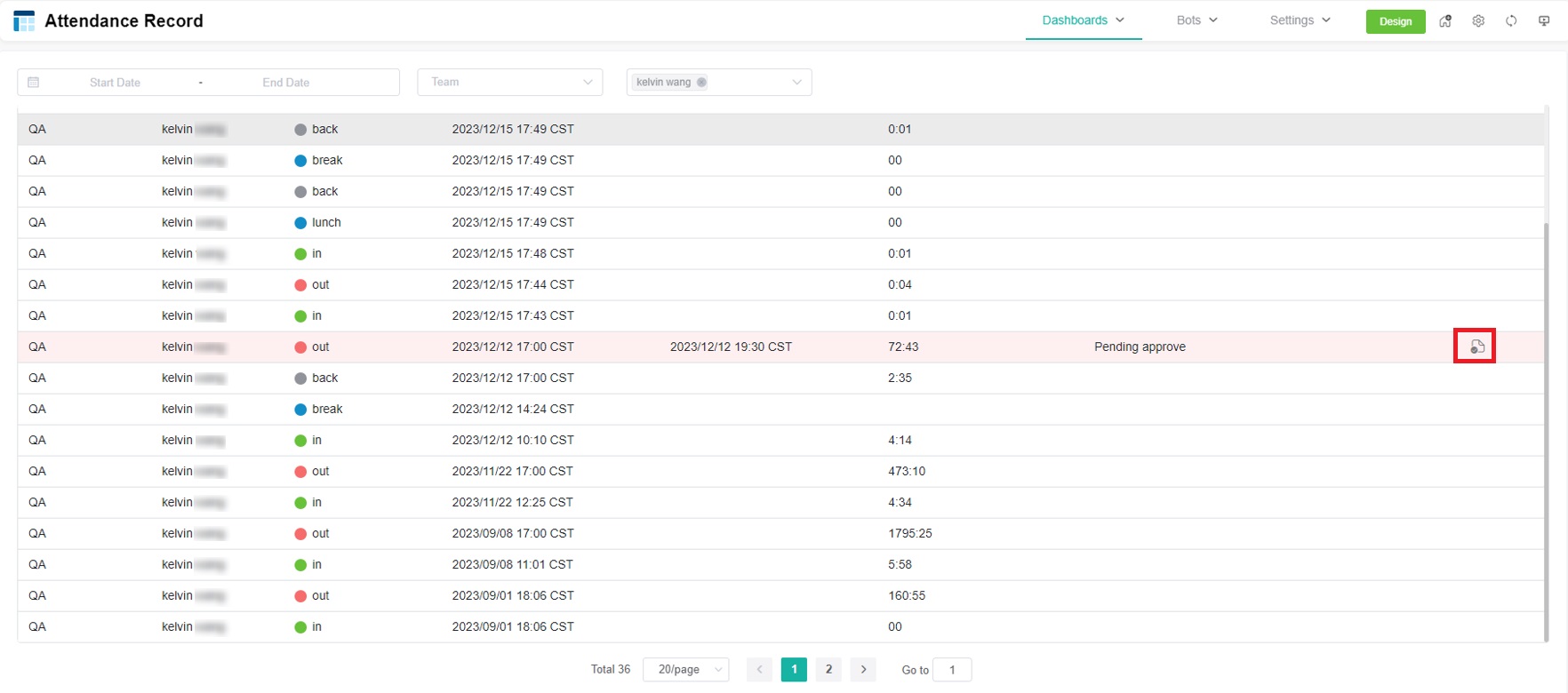Click the Start Date field
The image size is (1568, 693).
pyautogui.click(x=115, y=83)
